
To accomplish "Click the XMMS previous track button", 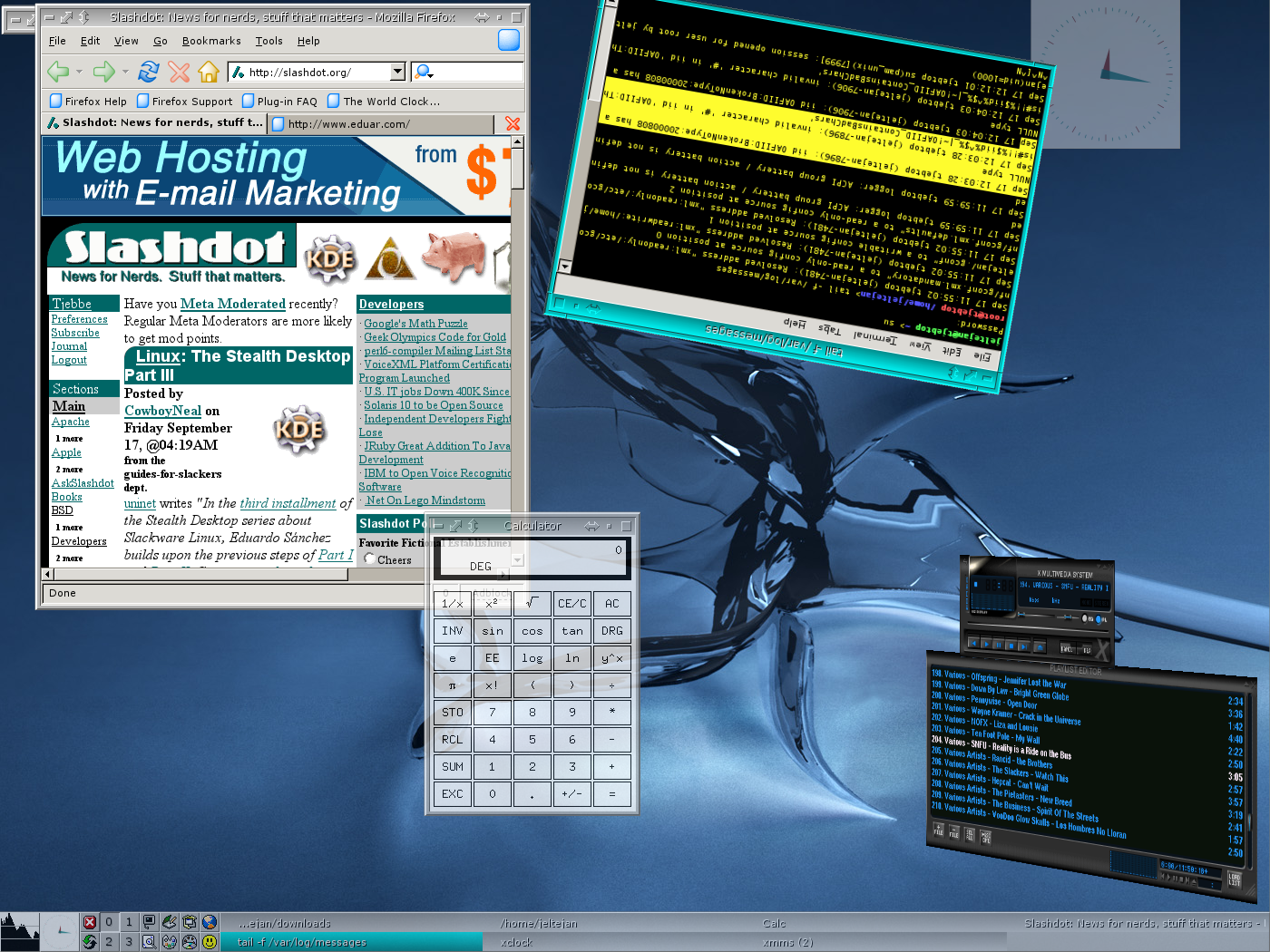I will tap(973, 644).
